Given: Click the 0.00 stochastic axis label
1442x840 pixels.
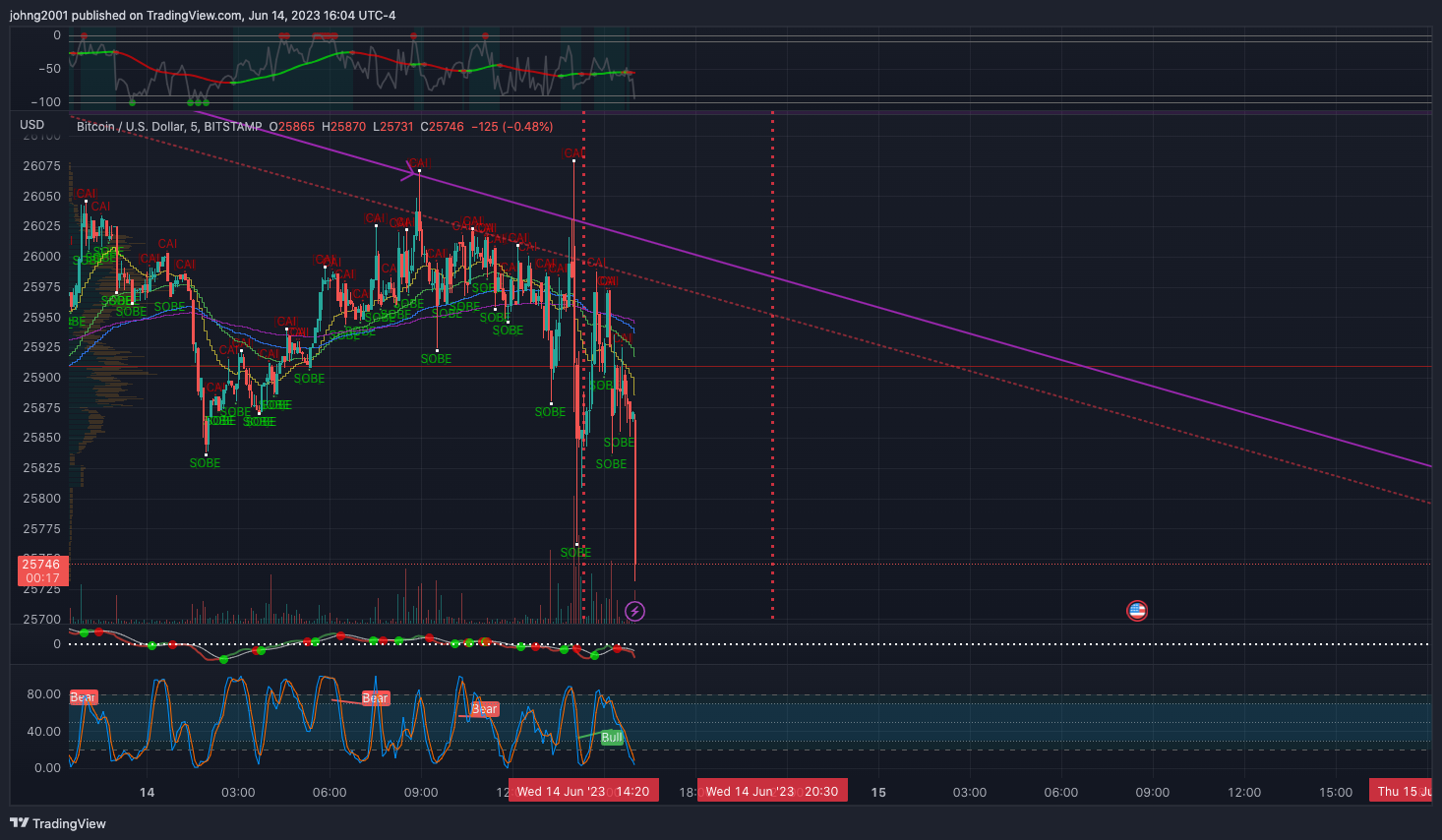Looking at the screenshot, I should pyautogui.click(x=48, y=768).
